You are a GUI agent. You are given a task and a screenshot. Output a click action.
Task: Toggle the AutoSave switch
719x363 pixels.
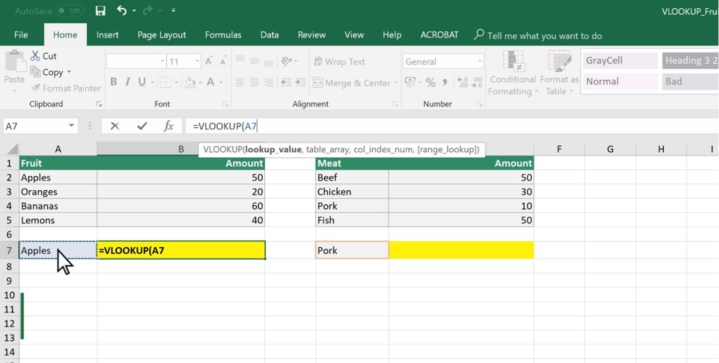[x=70, y=11]
